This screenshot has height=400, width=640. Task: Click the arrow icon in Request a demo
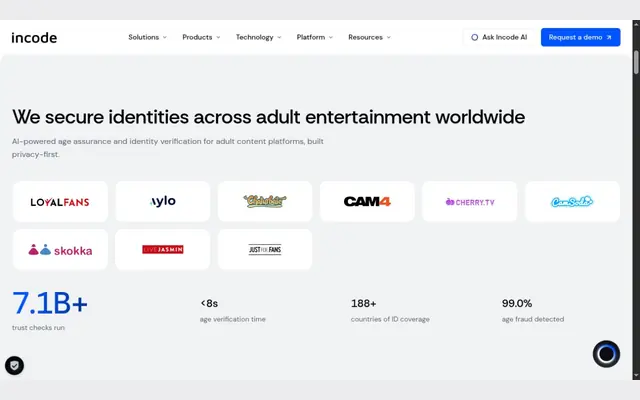pos(609,37)
